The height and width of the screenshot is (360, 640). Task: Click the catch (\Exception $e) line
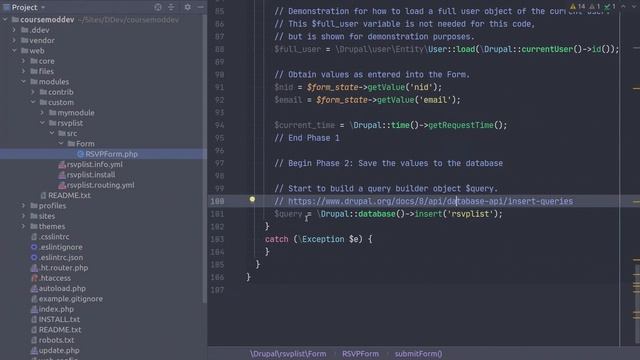point(318,239)
